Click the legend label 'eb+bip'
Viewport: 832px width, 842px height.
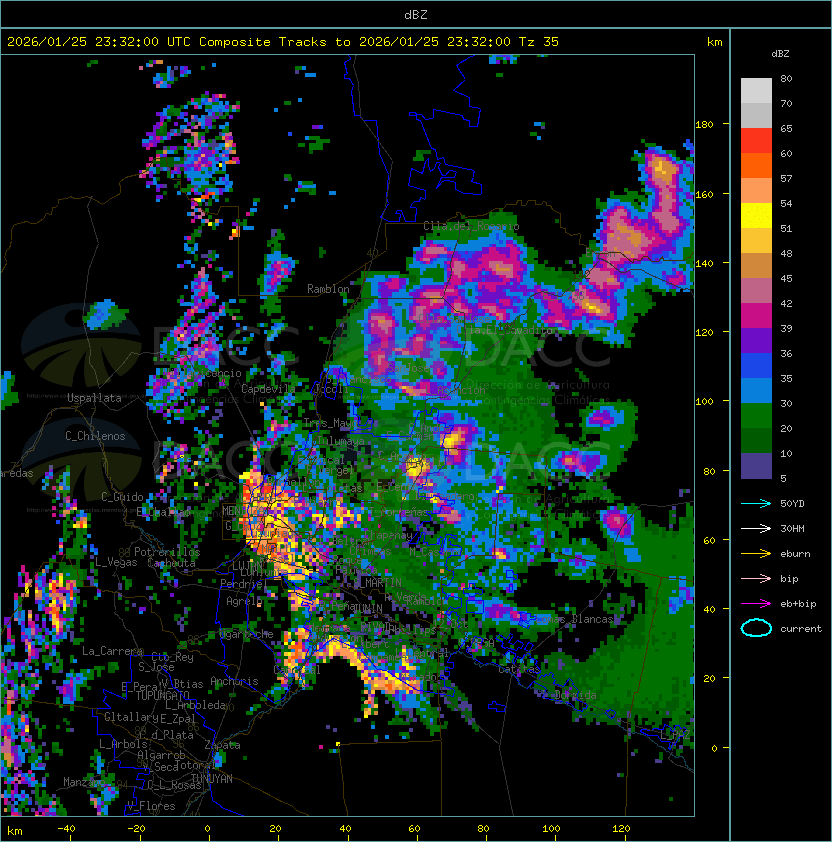(x=798, y=604)
